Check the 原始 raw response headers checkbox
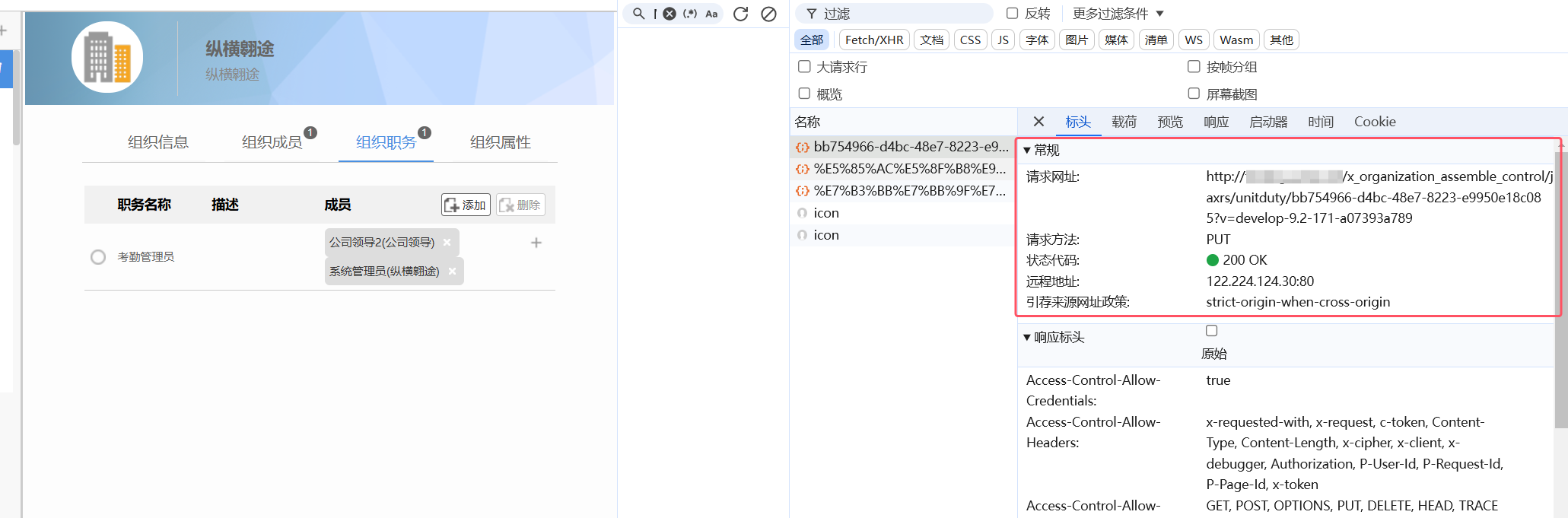The width and height of the screenshot is (1568, 518). [1212, 330]
